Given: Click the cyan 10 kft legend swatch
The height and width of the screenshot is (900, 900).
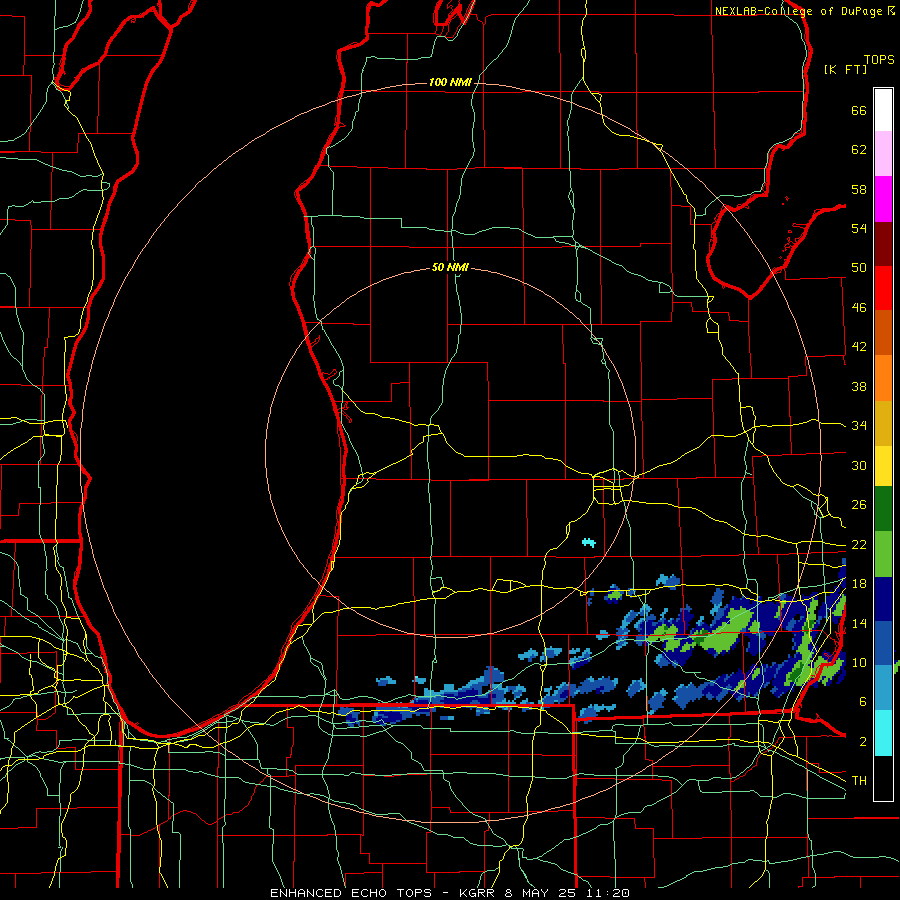Looking at the screenshot, I should (883, 733).
